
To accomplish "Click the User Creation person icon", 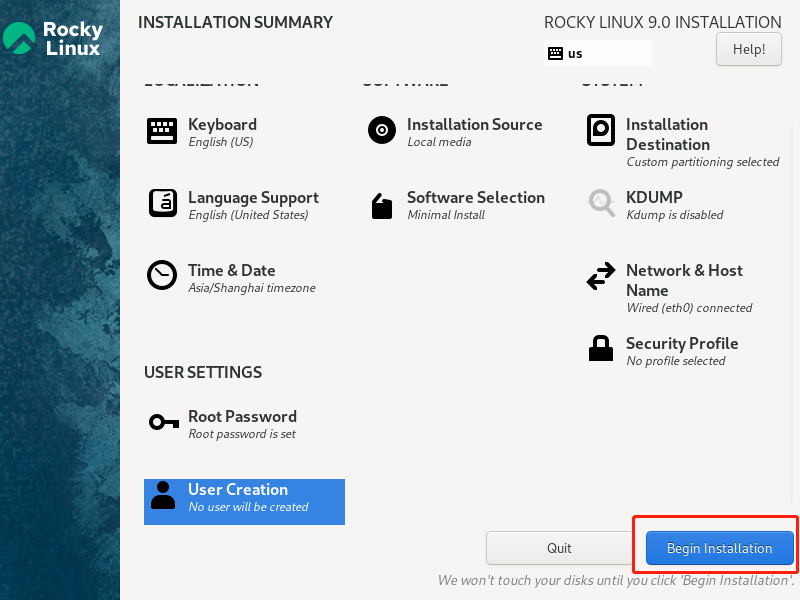I will coord(163,495).
